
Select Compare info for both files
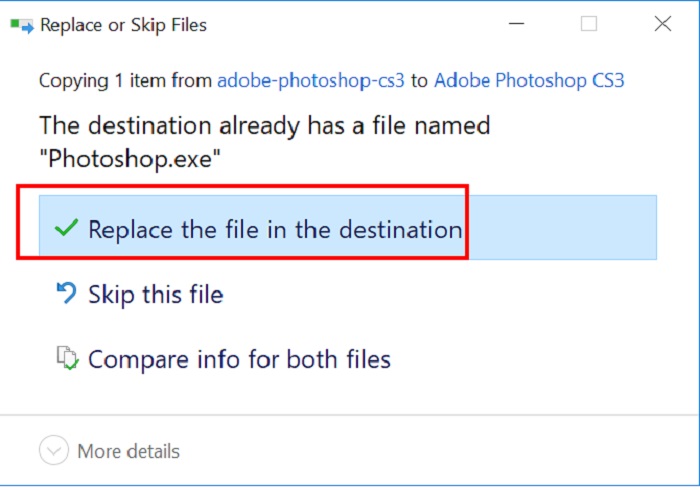[x=239, y=359]
